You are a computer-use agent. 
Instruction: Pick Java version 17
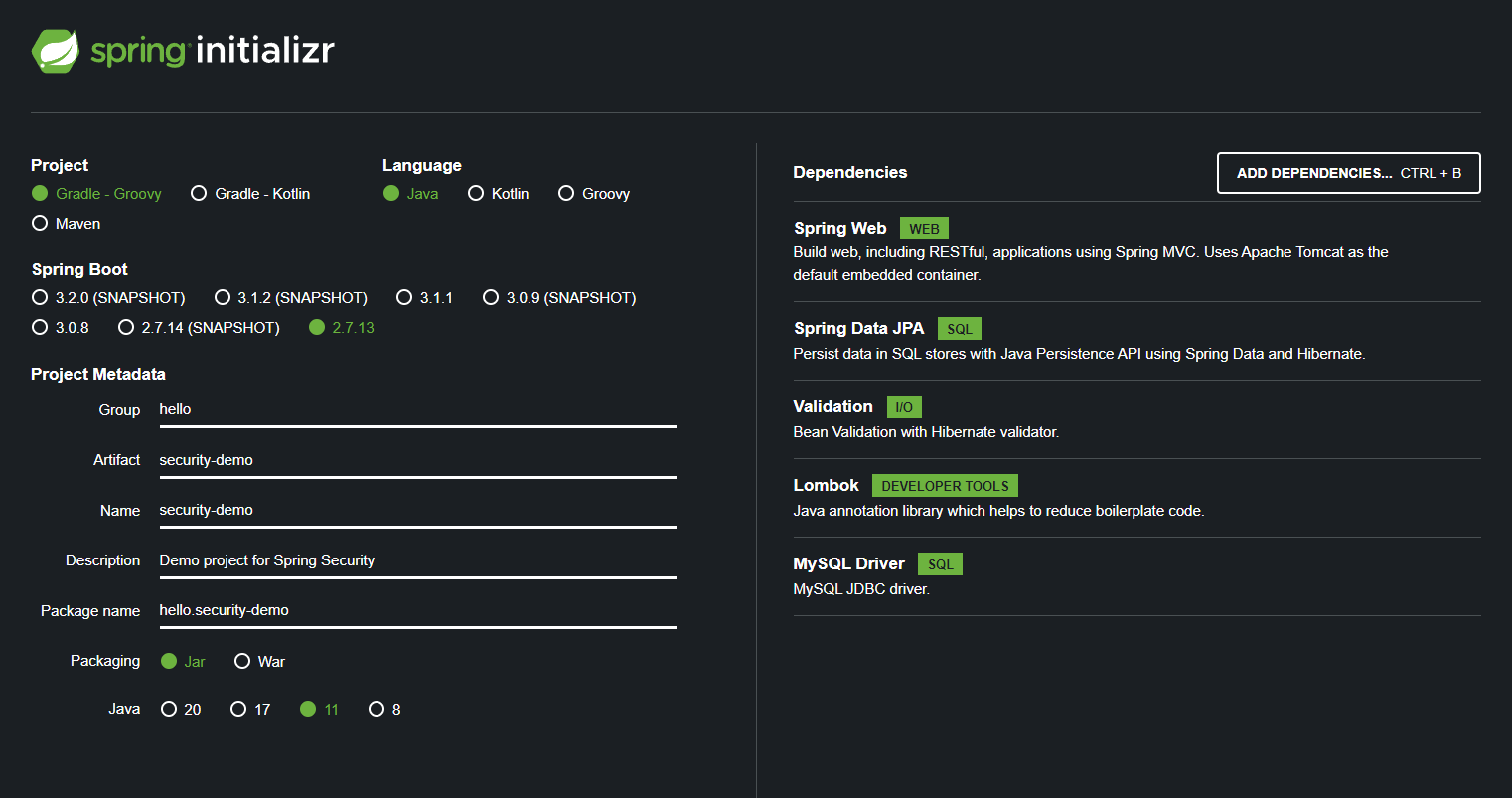tap(250, 710)
